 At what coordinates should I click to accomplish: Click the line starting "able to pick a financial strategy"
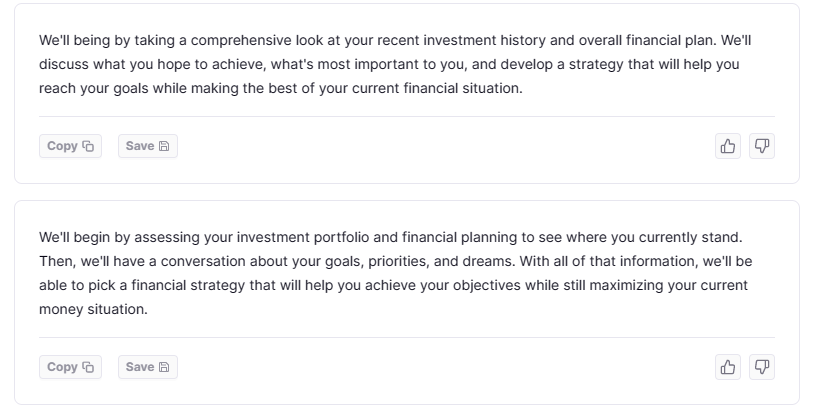click(394, 286)
